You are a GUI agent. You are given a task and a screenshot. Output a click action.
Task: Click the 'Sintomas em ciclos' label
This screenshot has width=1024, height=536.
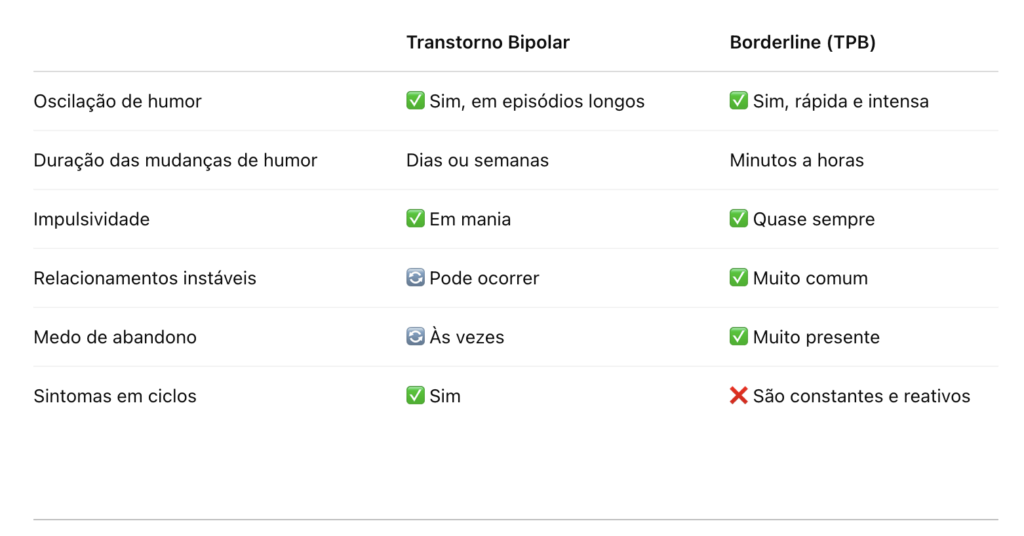tap(115, 396)
